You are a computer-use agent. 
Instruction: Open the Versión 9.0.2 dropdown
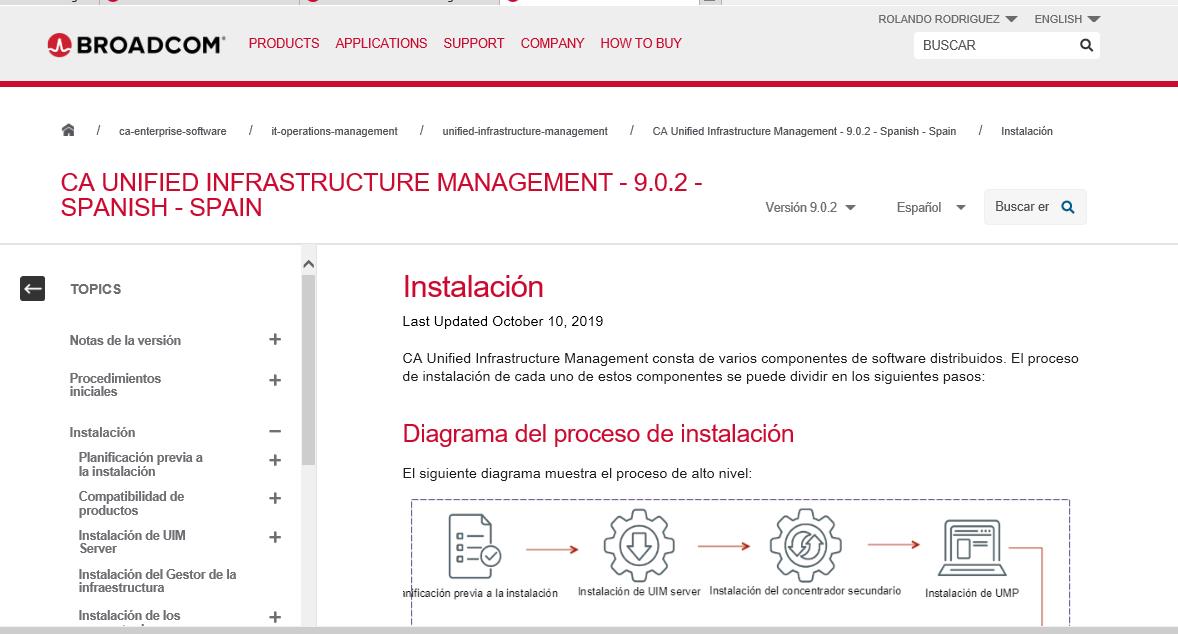tap(810, 207)
